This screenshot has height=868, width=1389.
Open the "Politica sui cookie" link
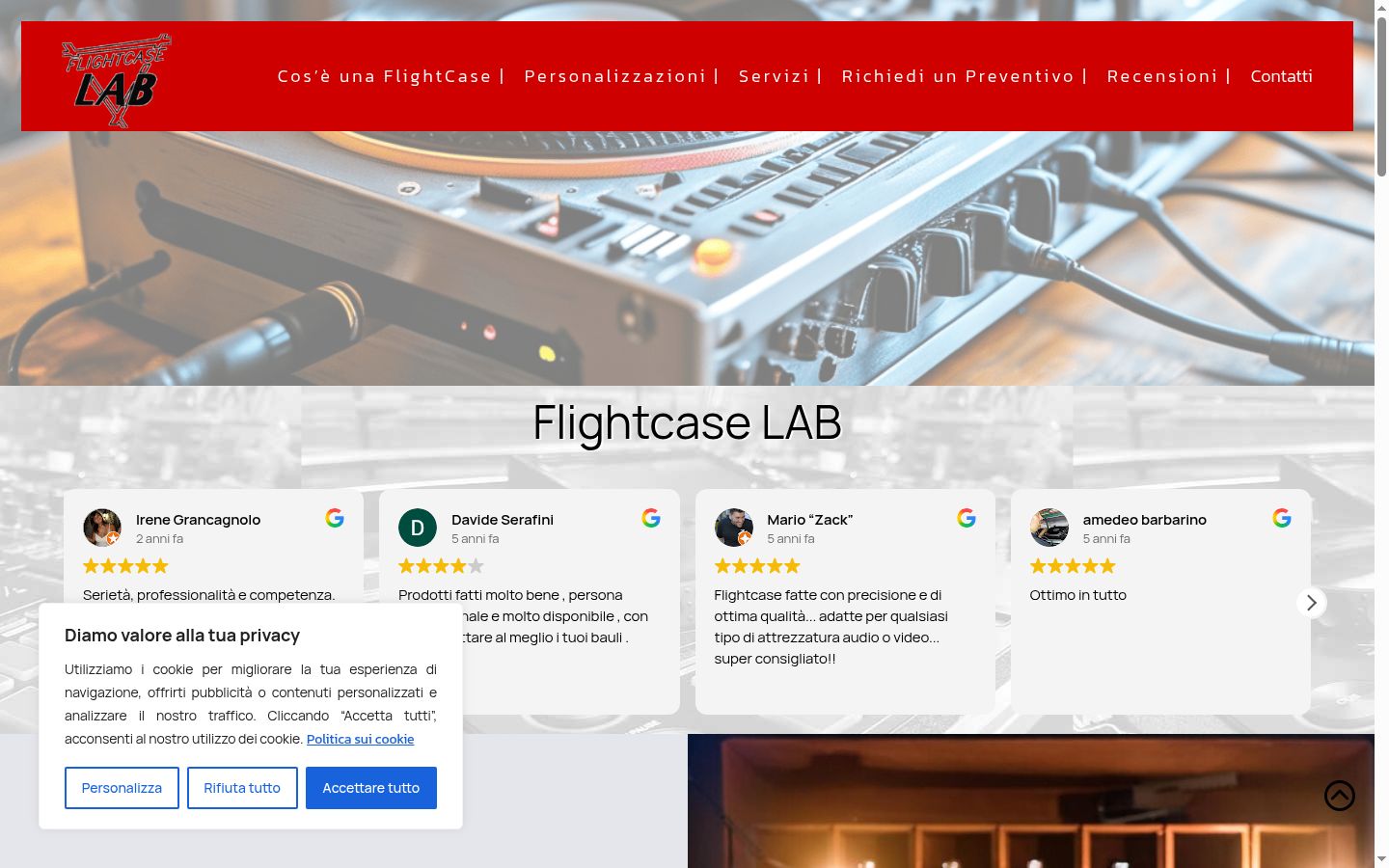point(361,739)
